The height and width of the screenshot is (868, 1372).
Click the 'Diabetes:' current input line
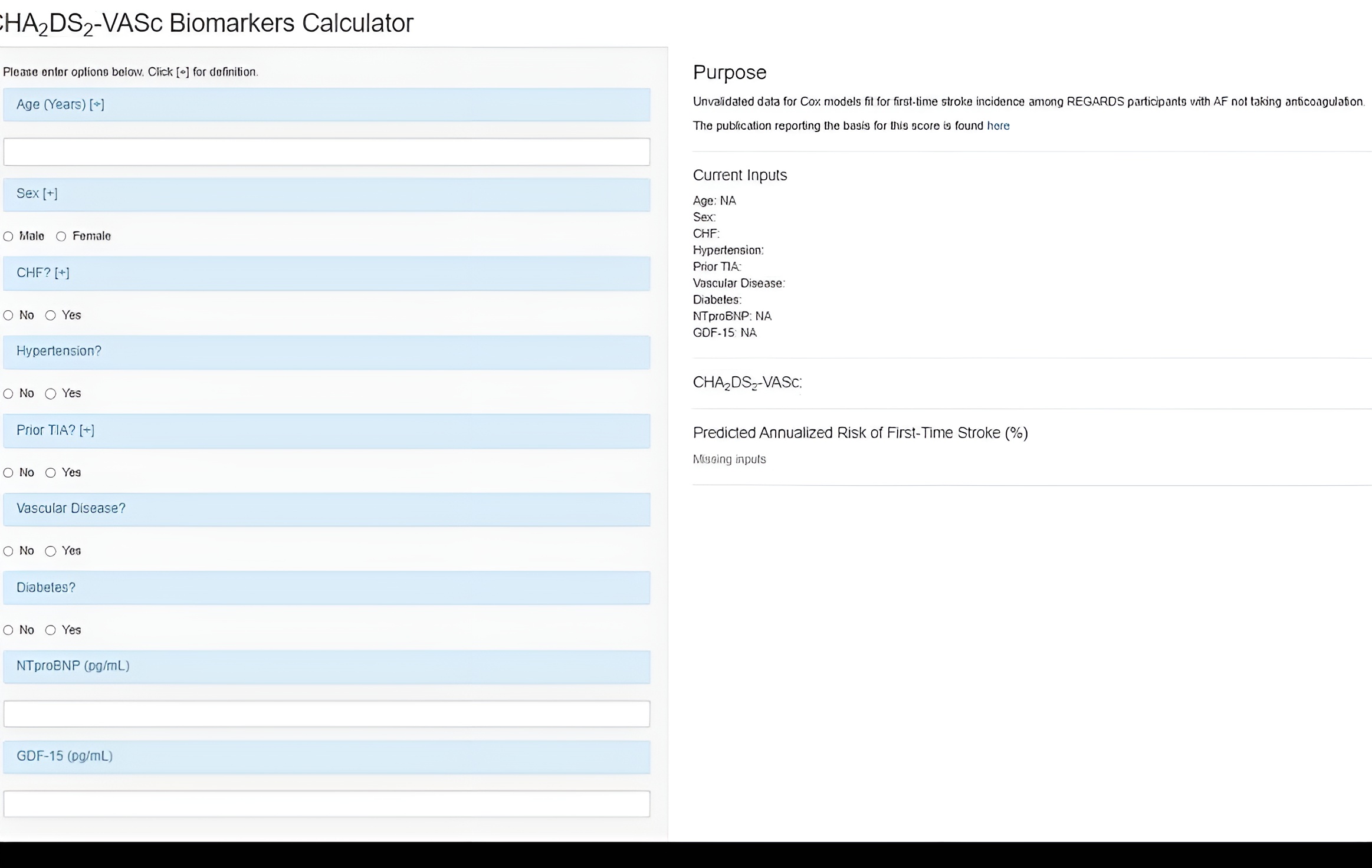(717, 300)
